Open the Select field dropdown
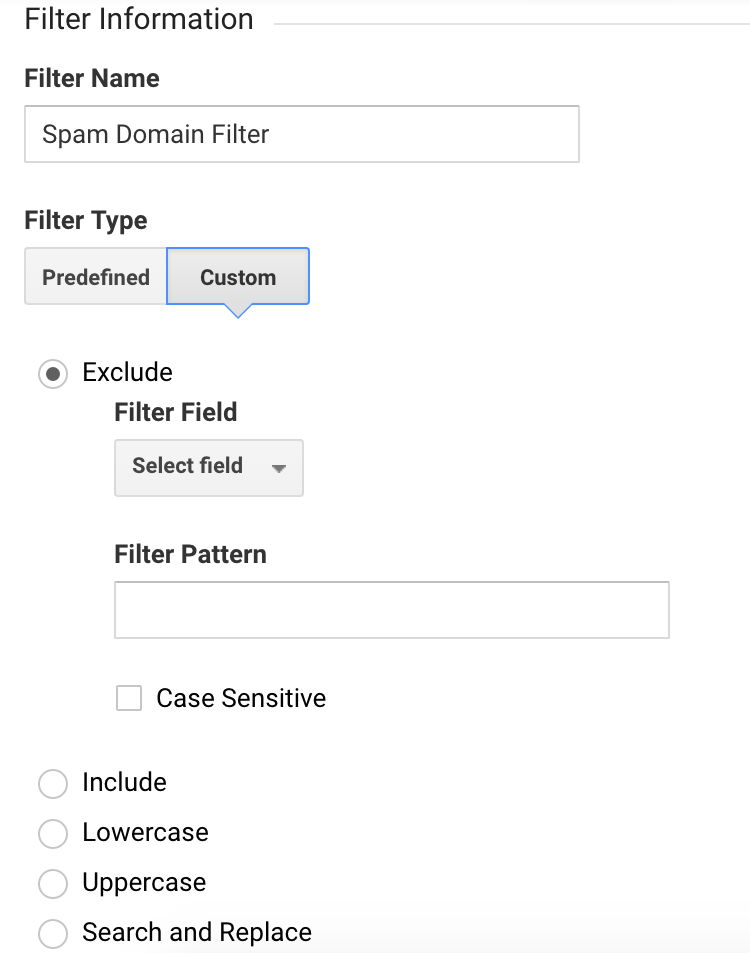Image resolution: width=750 pixels, height=953 pixels. click(208, 467)
